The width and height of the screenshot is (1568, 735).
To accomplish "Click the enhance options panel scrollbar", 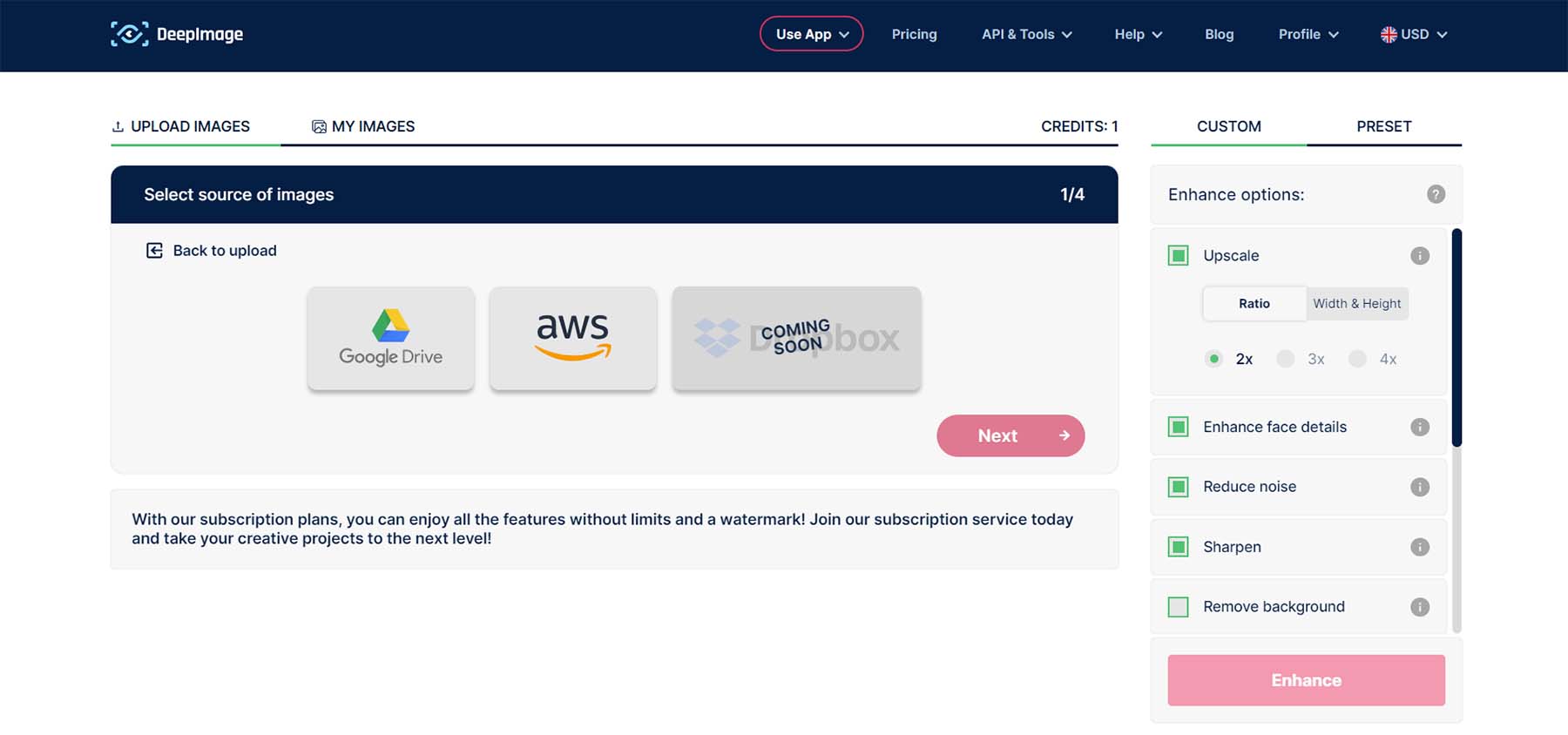I will [1456, 340].
